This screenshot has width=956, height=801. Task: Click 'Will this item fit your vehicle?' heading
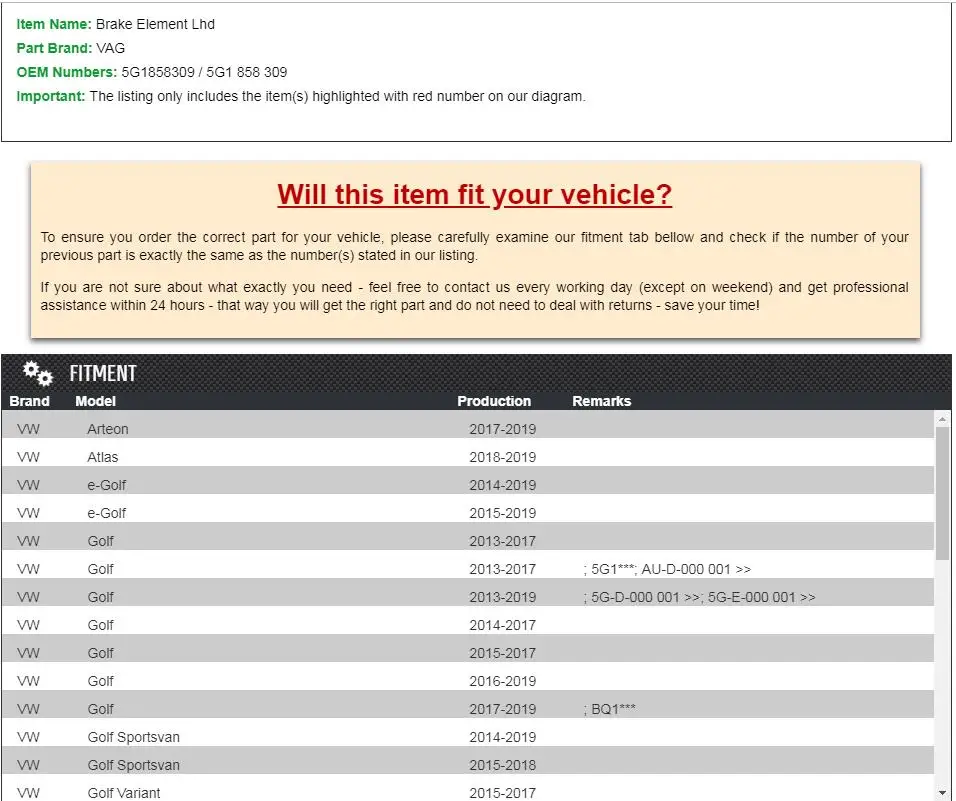(x=474, y=195)
